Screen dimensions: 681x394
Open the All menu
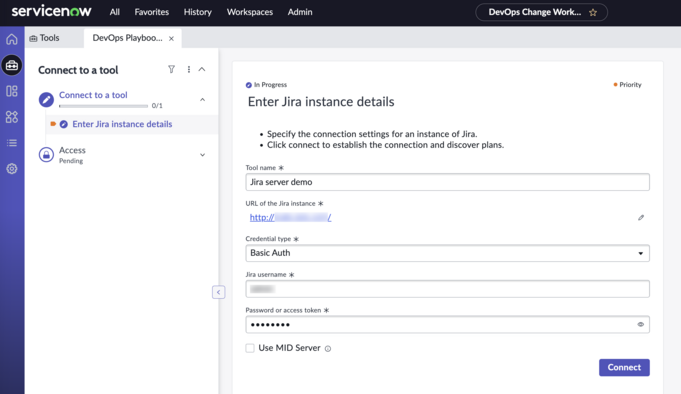(115, 12)
